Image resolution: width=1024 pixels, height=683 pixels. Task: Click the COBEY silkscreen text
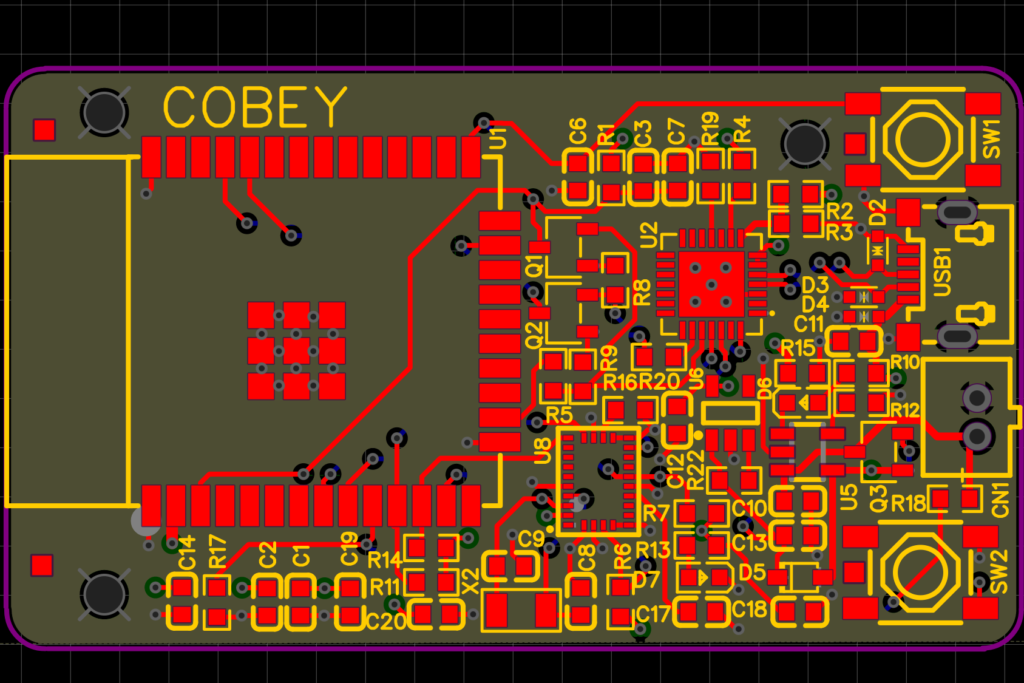click(255, 105)
